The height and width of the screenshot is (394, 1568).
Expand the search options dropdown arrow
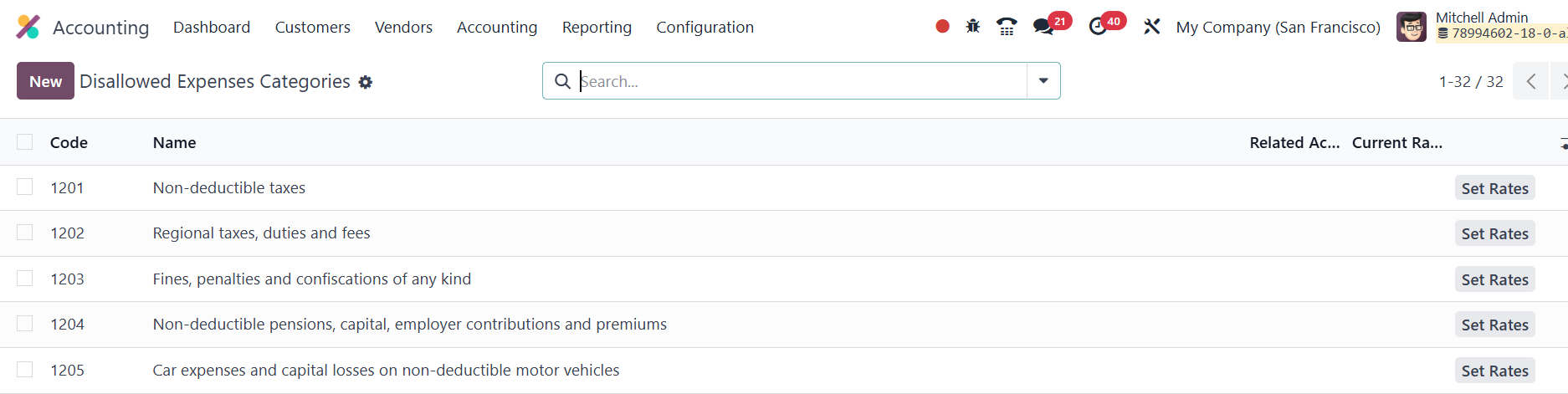pyautogui.click(x=1043, y=81)
